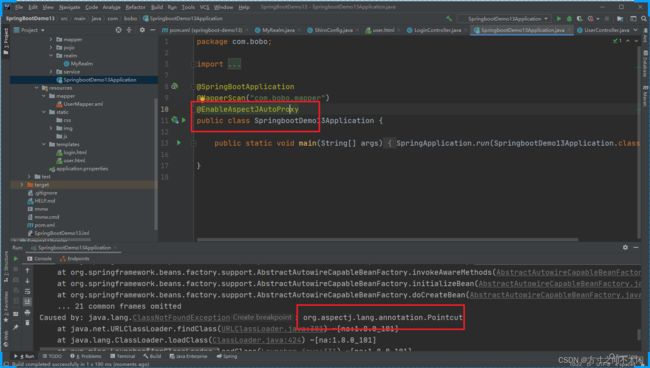Pin tab icon in Run panel

[16, 327]
